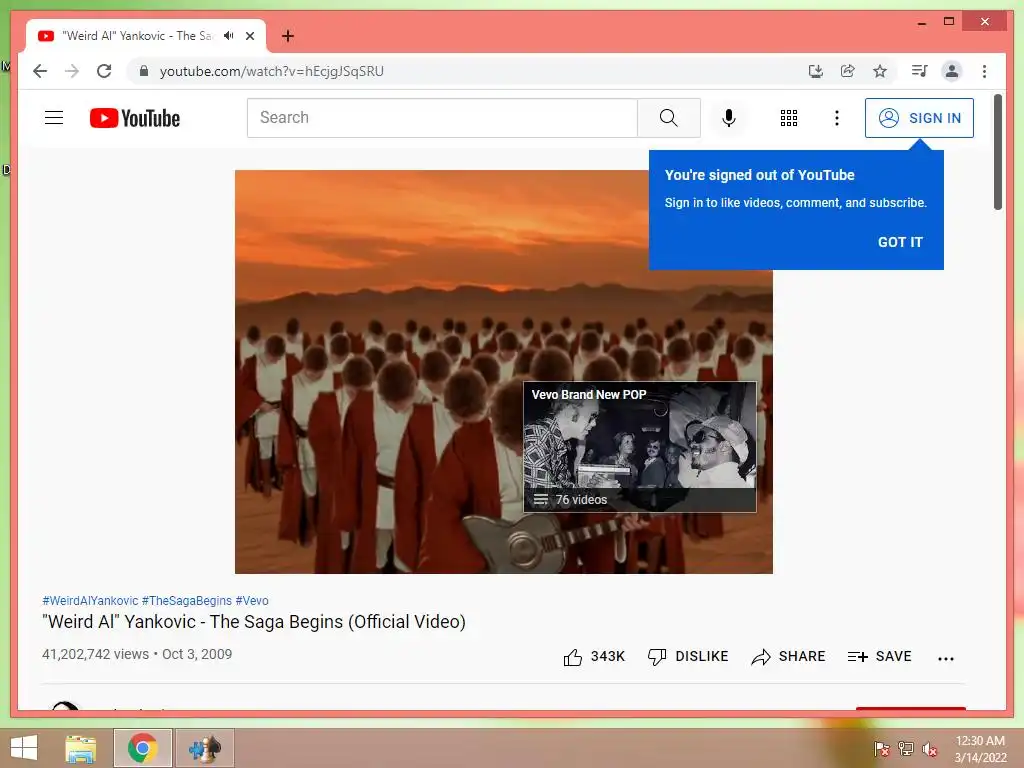Click the install app icon in address bar

815,71
